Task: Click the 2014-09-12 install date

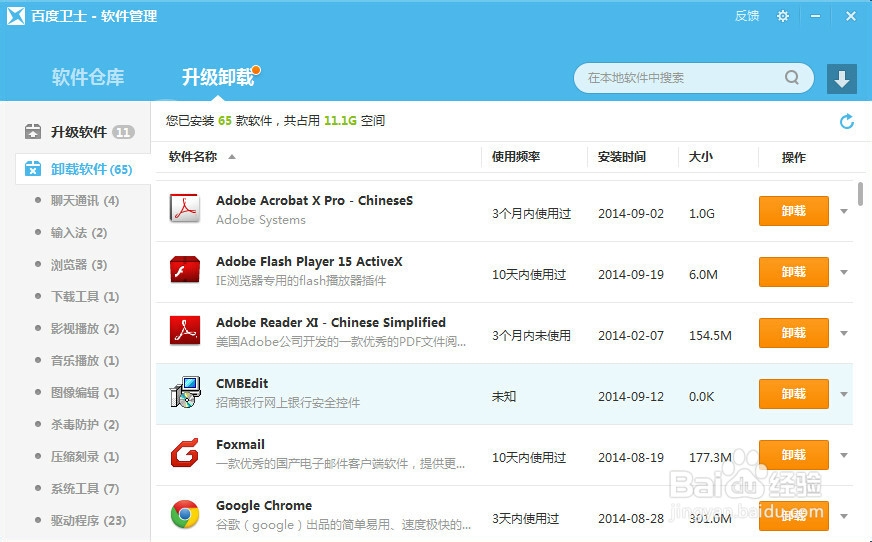Action: pos(631,397)
